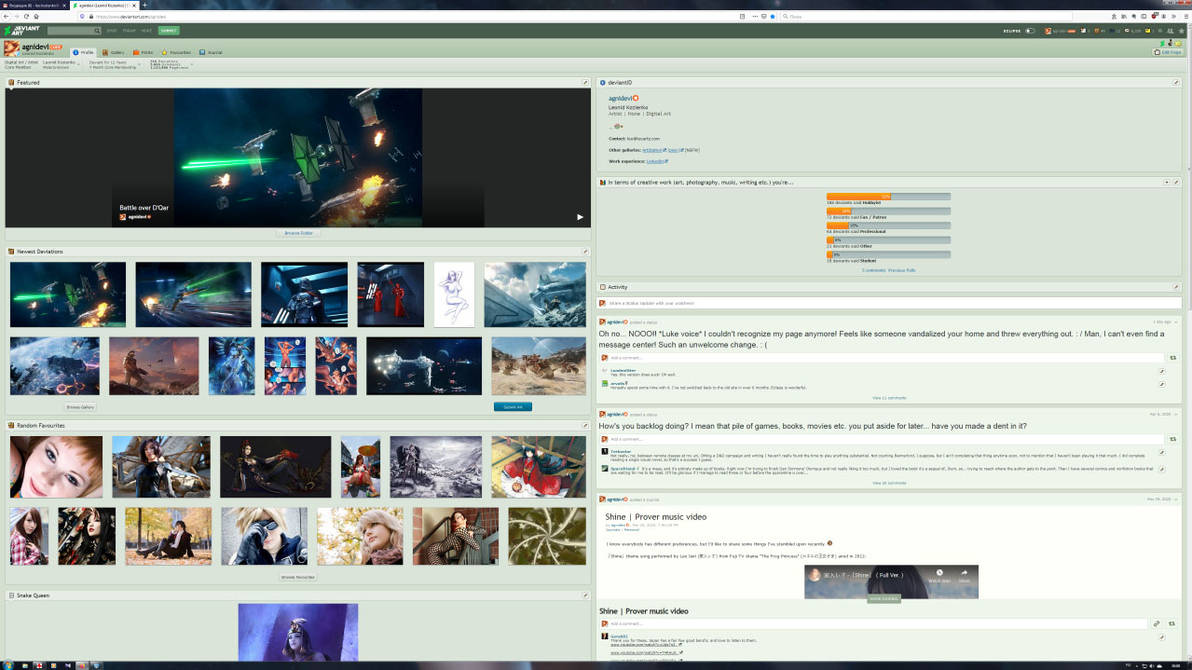Expand the Deviant for 12 Years dropdown
The width and height of the screenshot is (1192, 670).
click(x=140, y=65)
